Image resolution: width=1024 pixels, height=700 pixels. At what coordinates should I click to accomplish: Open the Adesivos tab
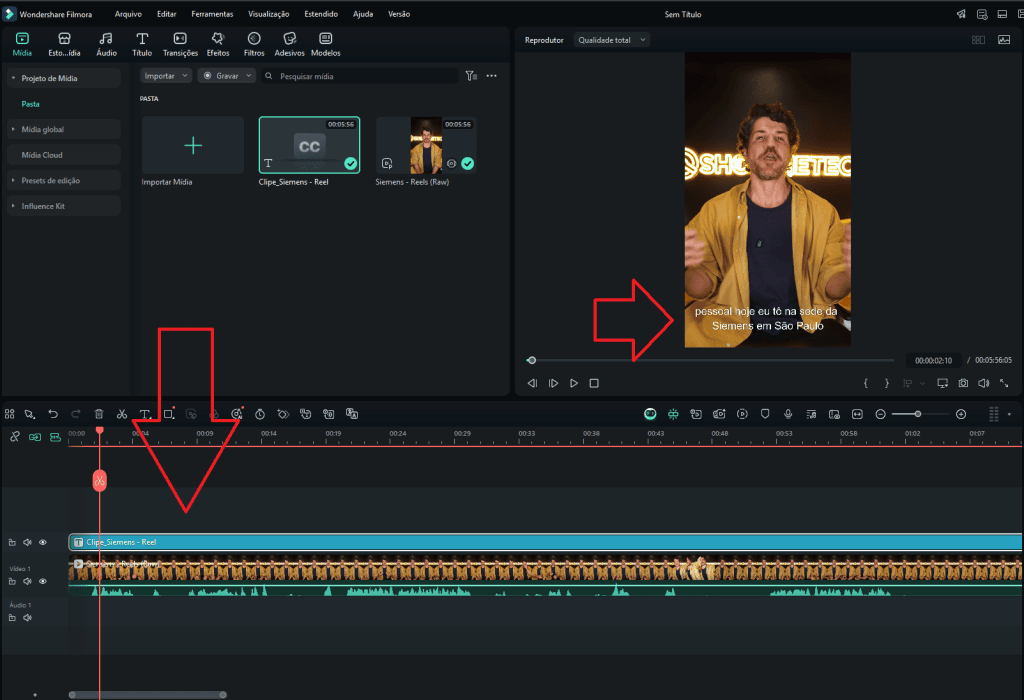pos(289,44)
